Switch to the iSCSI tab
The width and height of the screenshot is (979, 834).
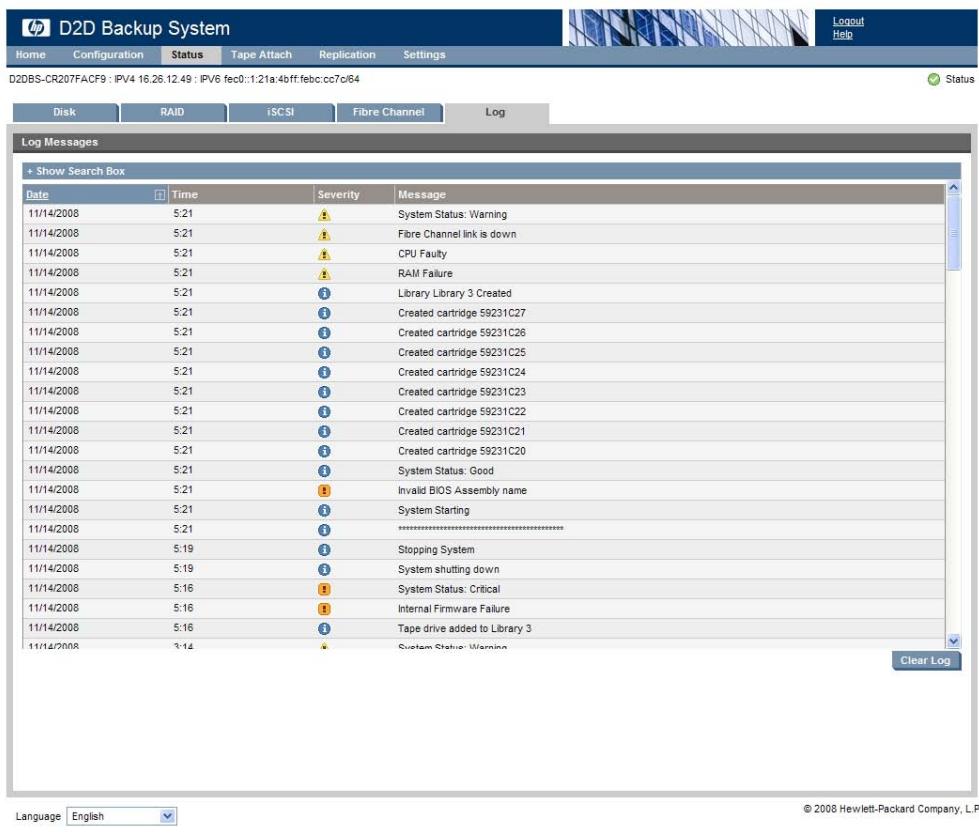280,112
